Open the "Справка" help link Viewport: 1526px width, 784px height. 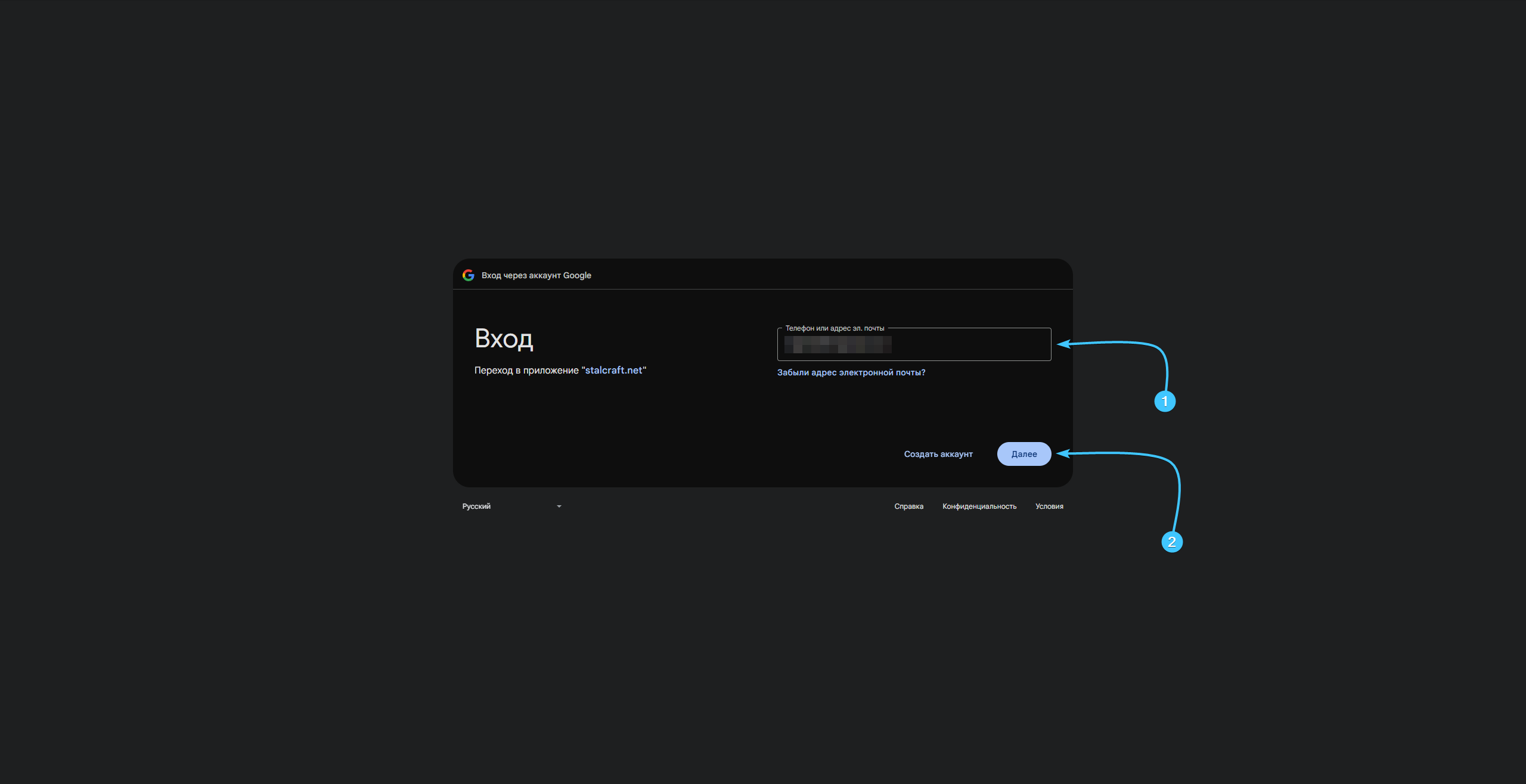(908, 506)
